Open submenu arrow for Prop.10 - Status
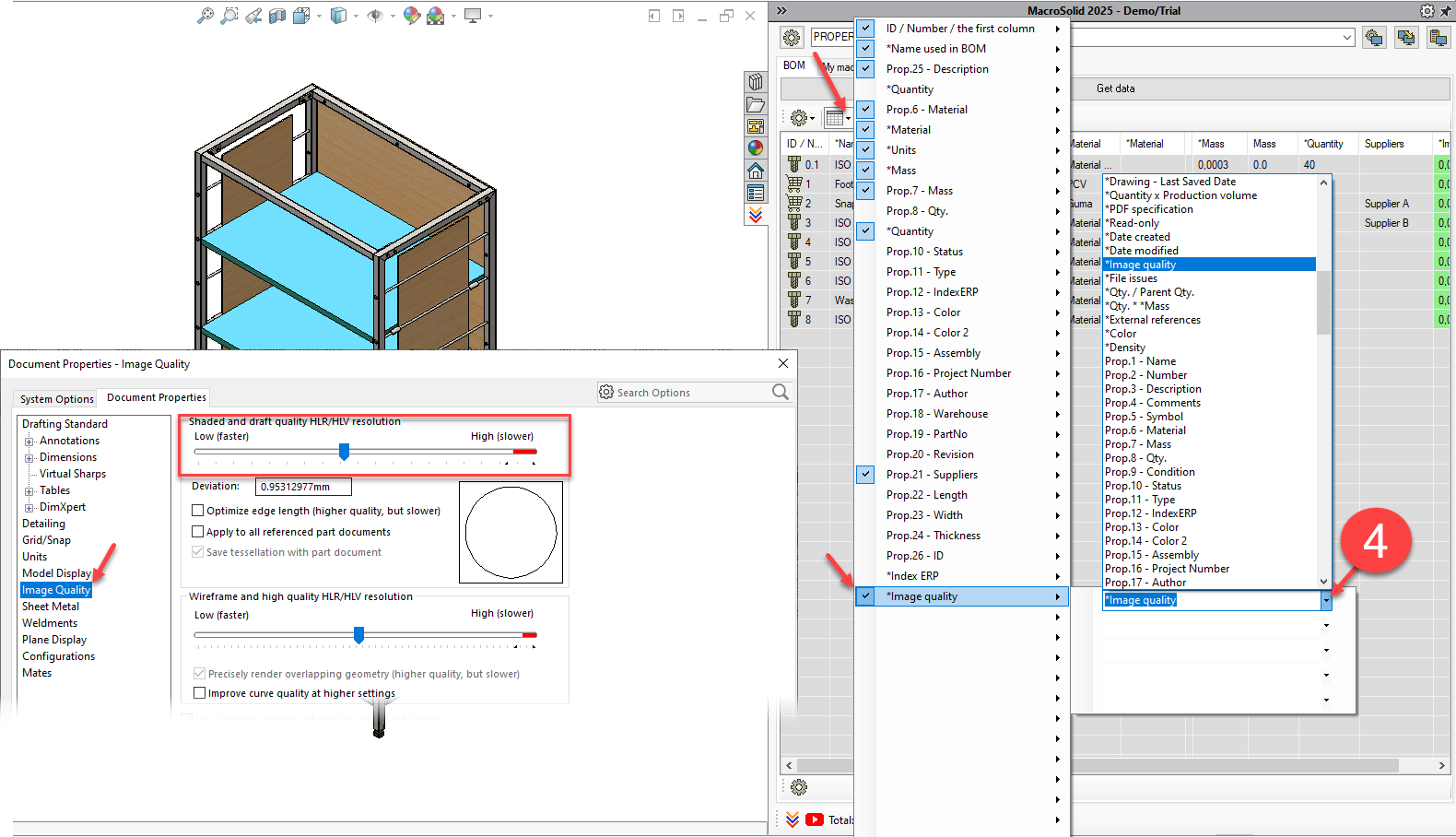Viewport: 1456px width, 837px height. coord(1057,252)
